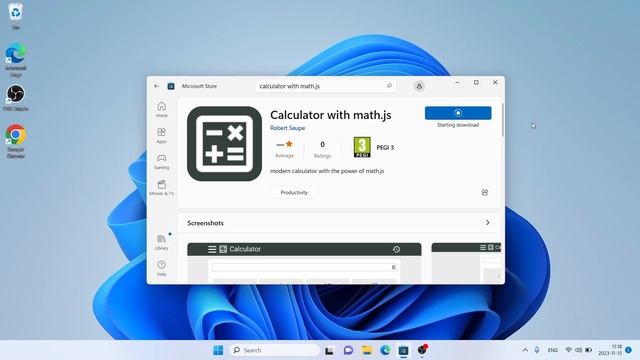Click the PEGI 3 text label
The image size is (640, 360).
click(385, 148)
